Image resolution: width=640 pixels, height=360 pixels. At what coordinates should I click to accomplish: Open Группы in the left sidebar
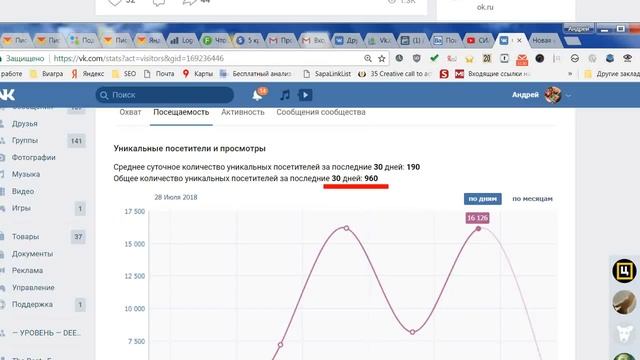point(25,140)
